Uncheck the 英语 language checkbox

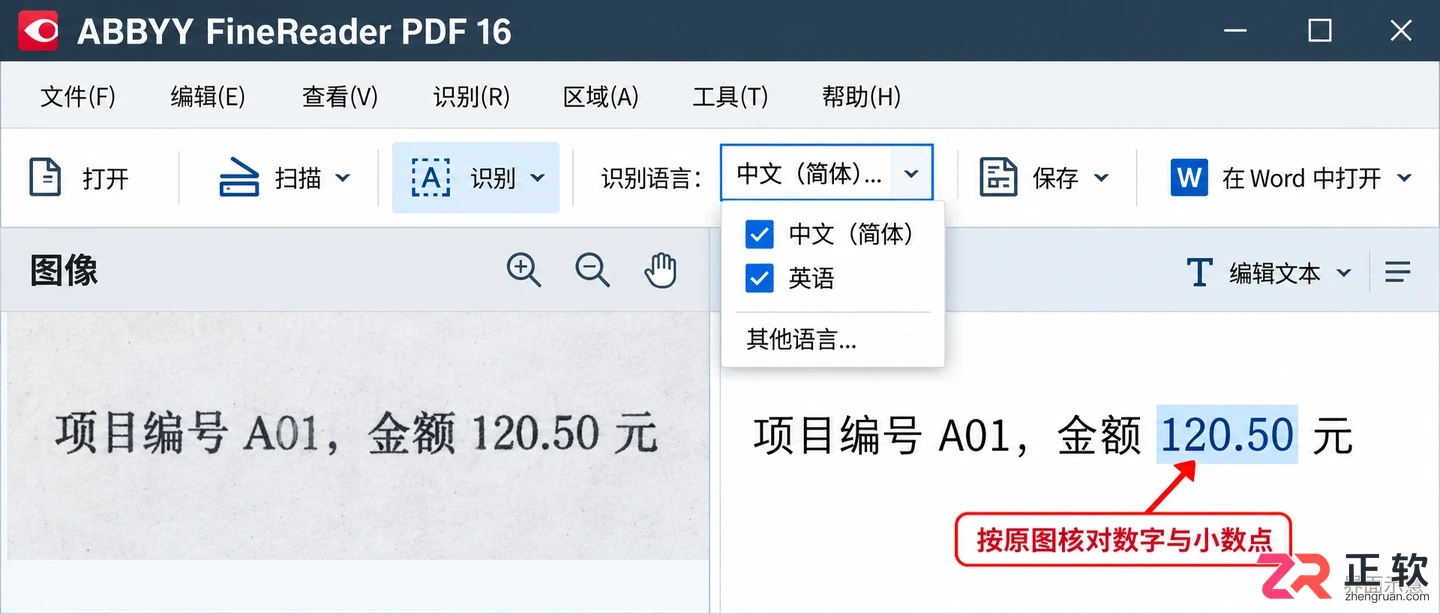click(759, 278)
